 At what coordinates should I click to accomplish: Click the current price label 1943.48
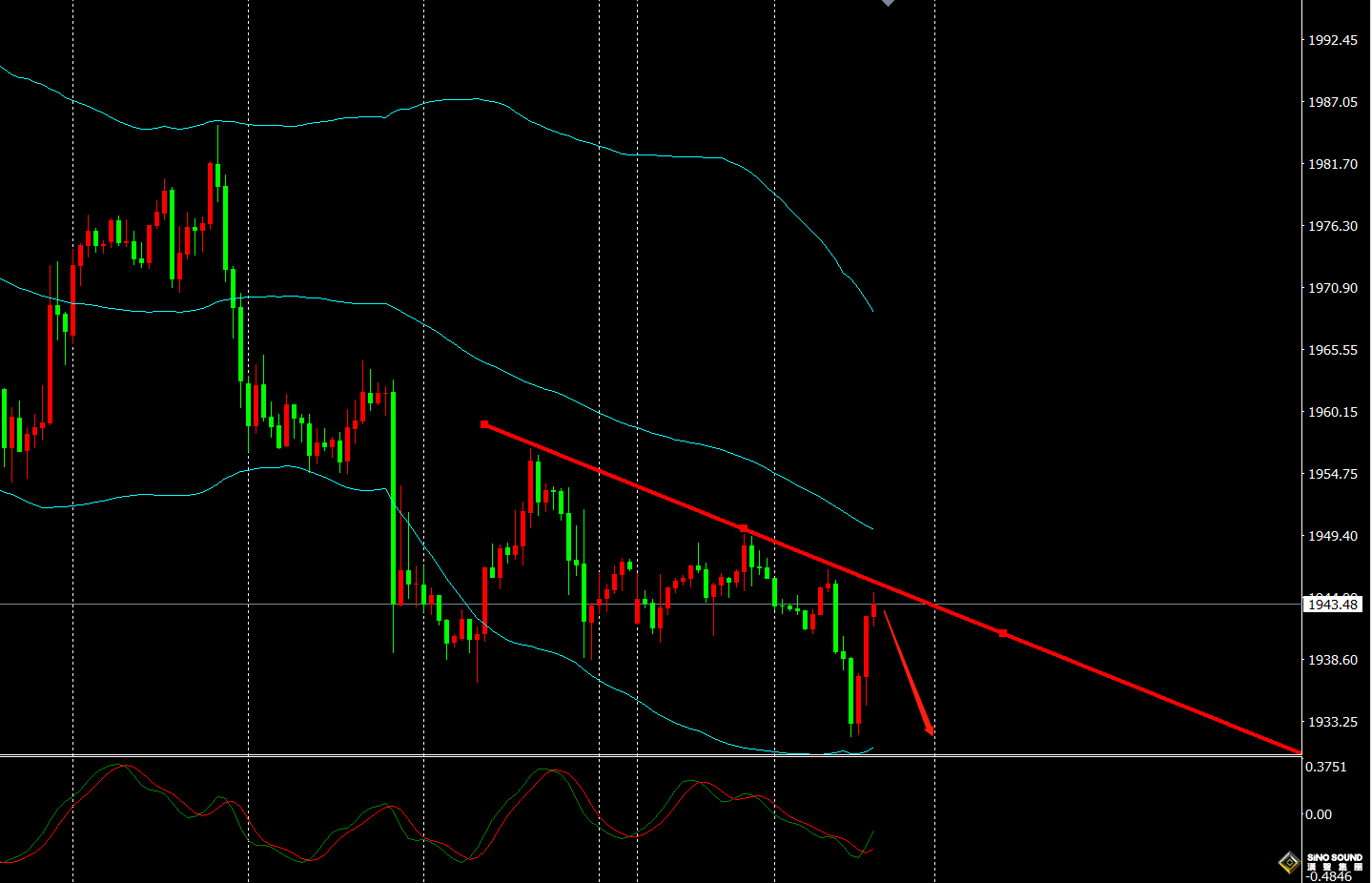(1332, 605)
